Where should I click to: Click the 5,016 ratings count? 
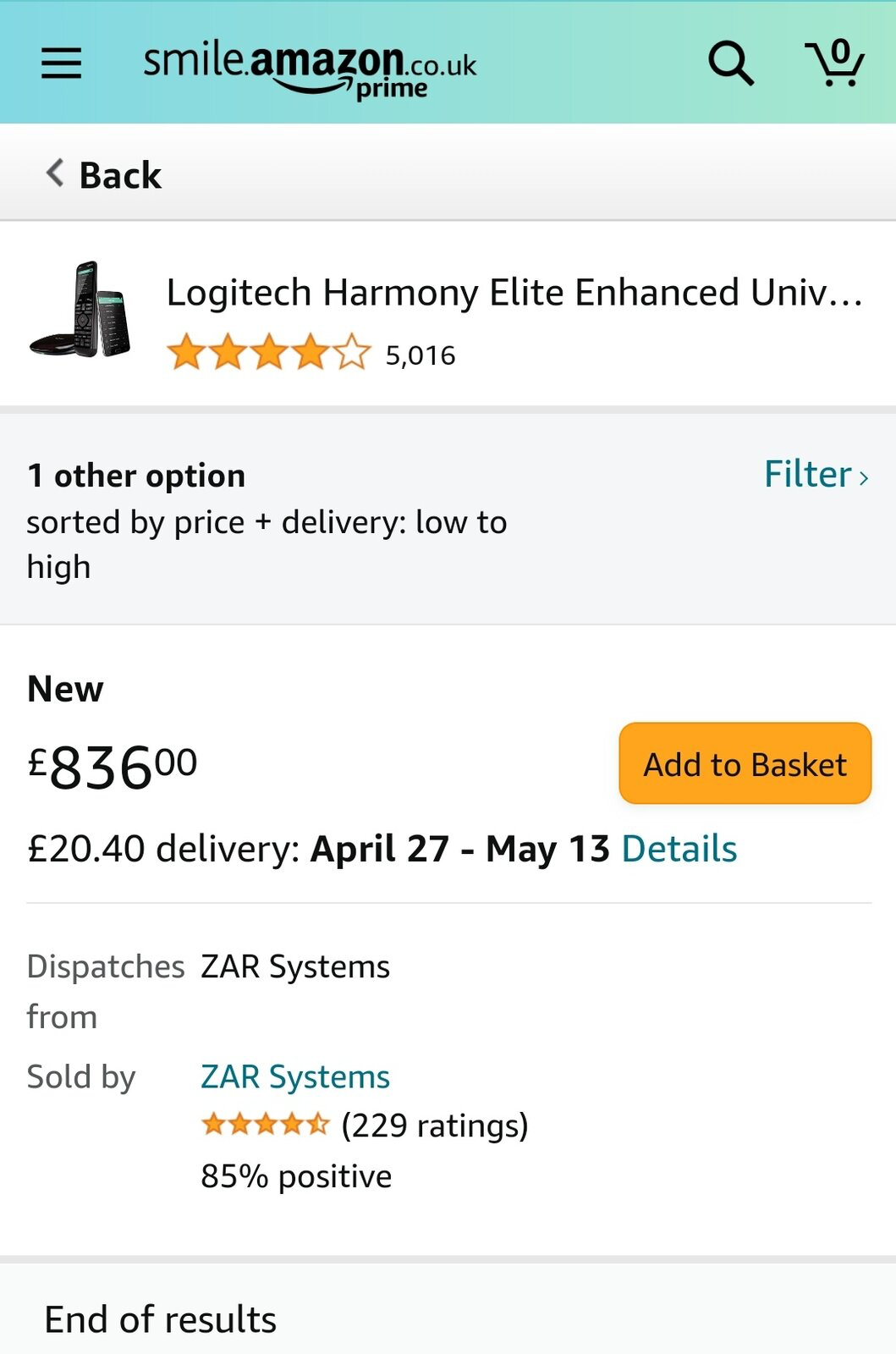click(x=421, y=355)
